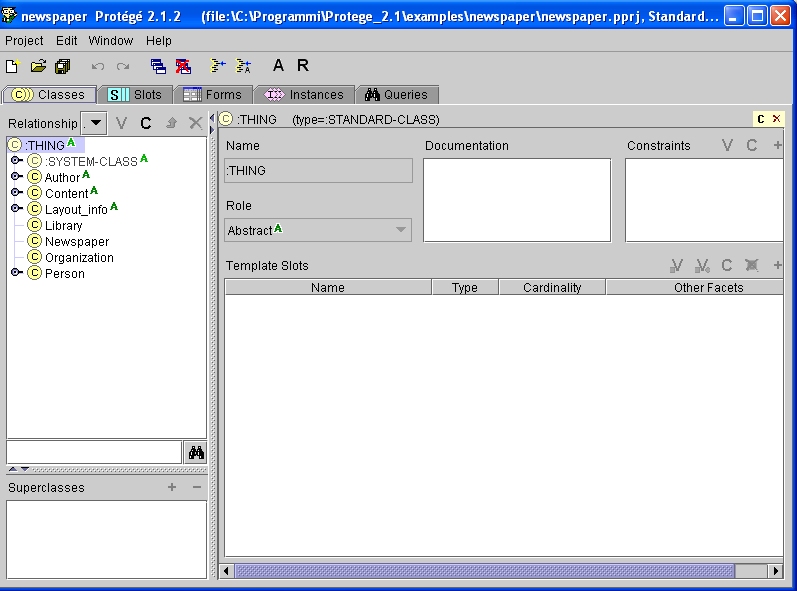Viewport: 797px width, 591px height.
Task: Create class with C icon in tree panel
Action: point(146,123)
